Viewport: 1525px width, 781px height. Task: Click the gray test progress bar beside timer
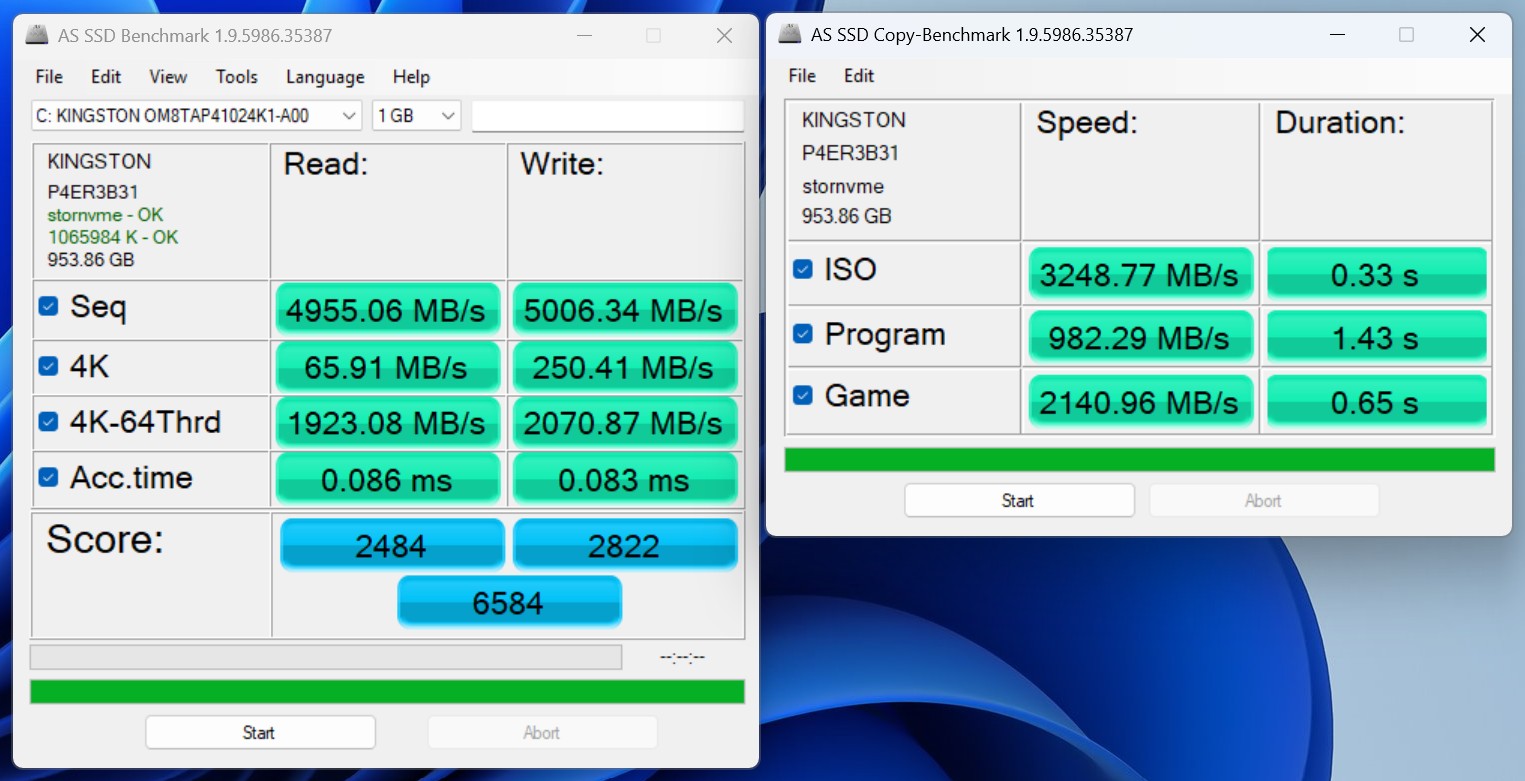pos(326,657)
